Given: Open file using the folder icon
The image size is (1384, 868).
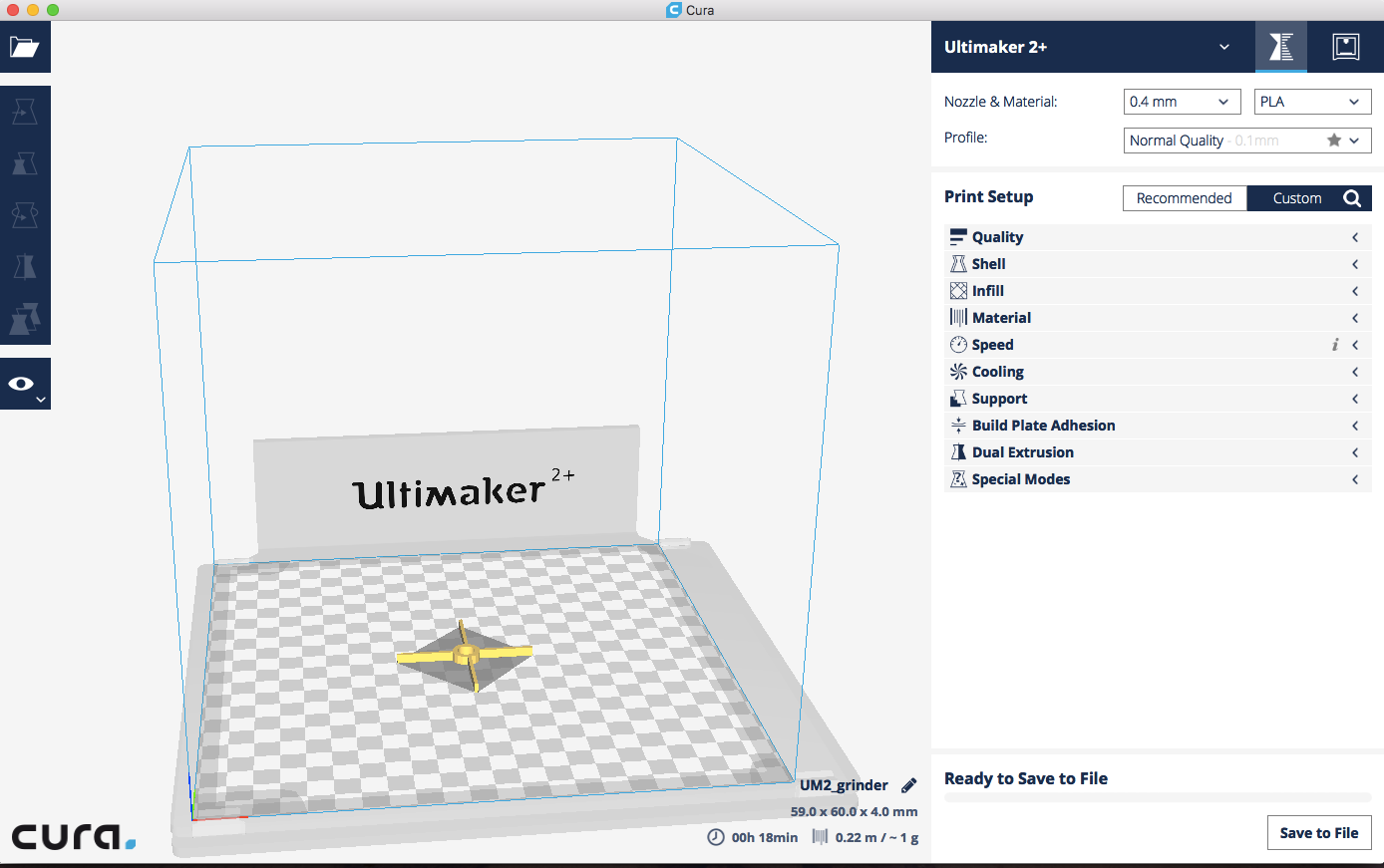Looking at the screenshot, I should tap(24, 47).
